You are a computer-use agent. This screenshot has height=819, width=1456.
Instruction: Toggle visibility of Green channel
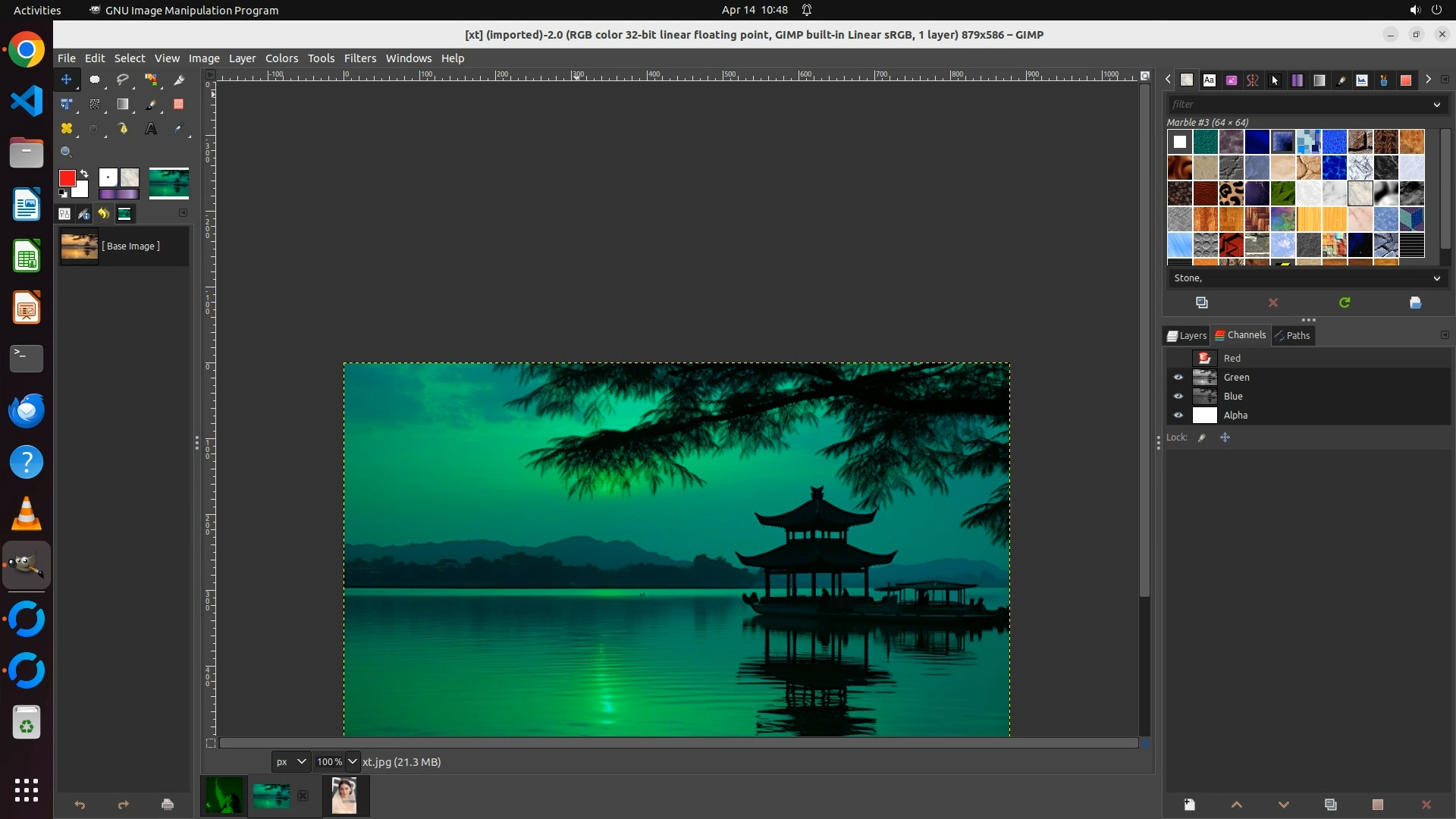[1178, 377]
